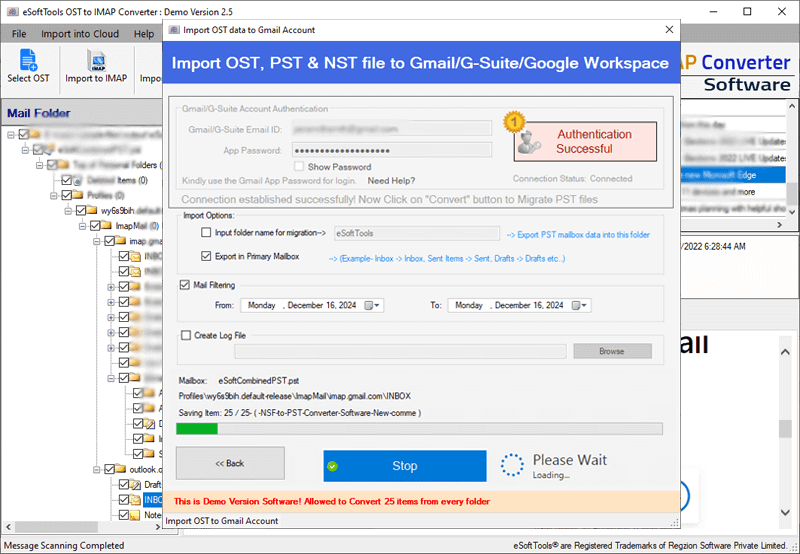Click the Authentication Successful button
800x554 pixels.
(585, 141)
